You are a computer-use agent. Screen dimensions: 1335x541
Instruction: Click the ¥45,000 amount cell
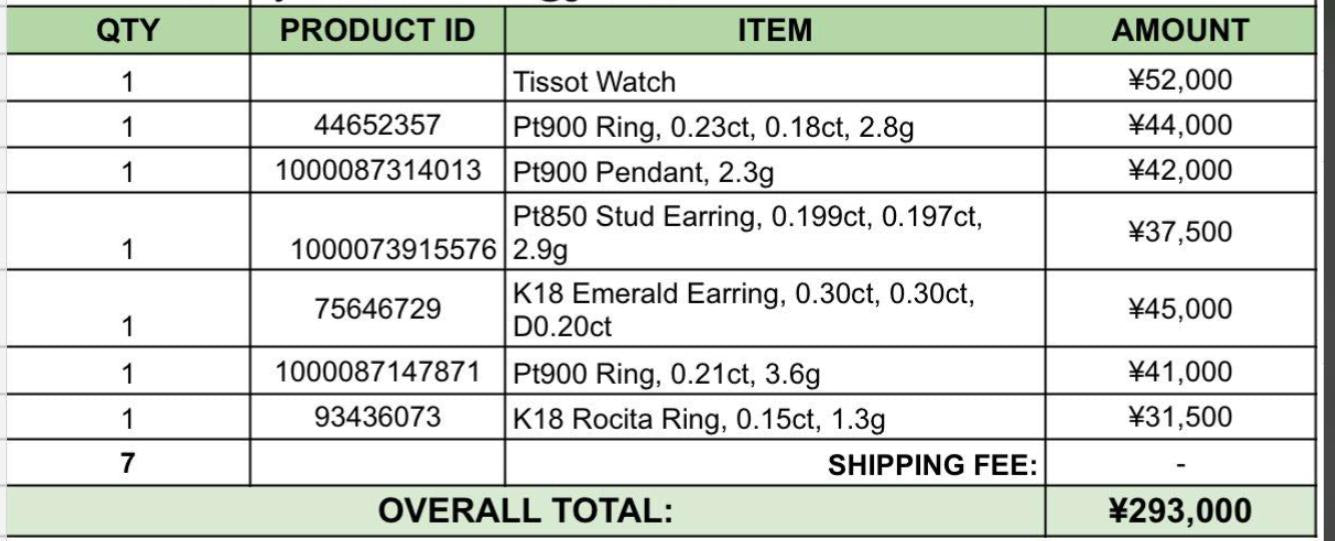(x=1179, y=308)
